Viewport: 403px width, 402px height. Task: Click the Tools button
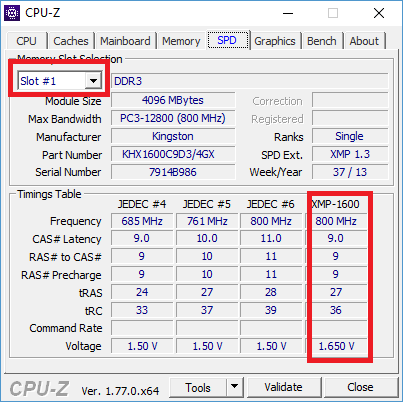pyautogui.click(x=198, y=387)
